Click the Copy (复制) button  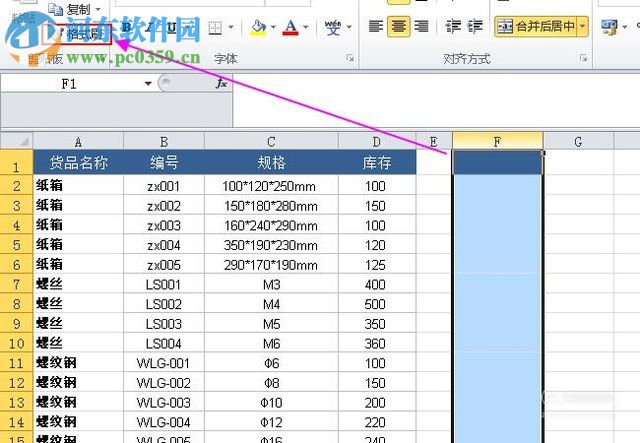69,9
